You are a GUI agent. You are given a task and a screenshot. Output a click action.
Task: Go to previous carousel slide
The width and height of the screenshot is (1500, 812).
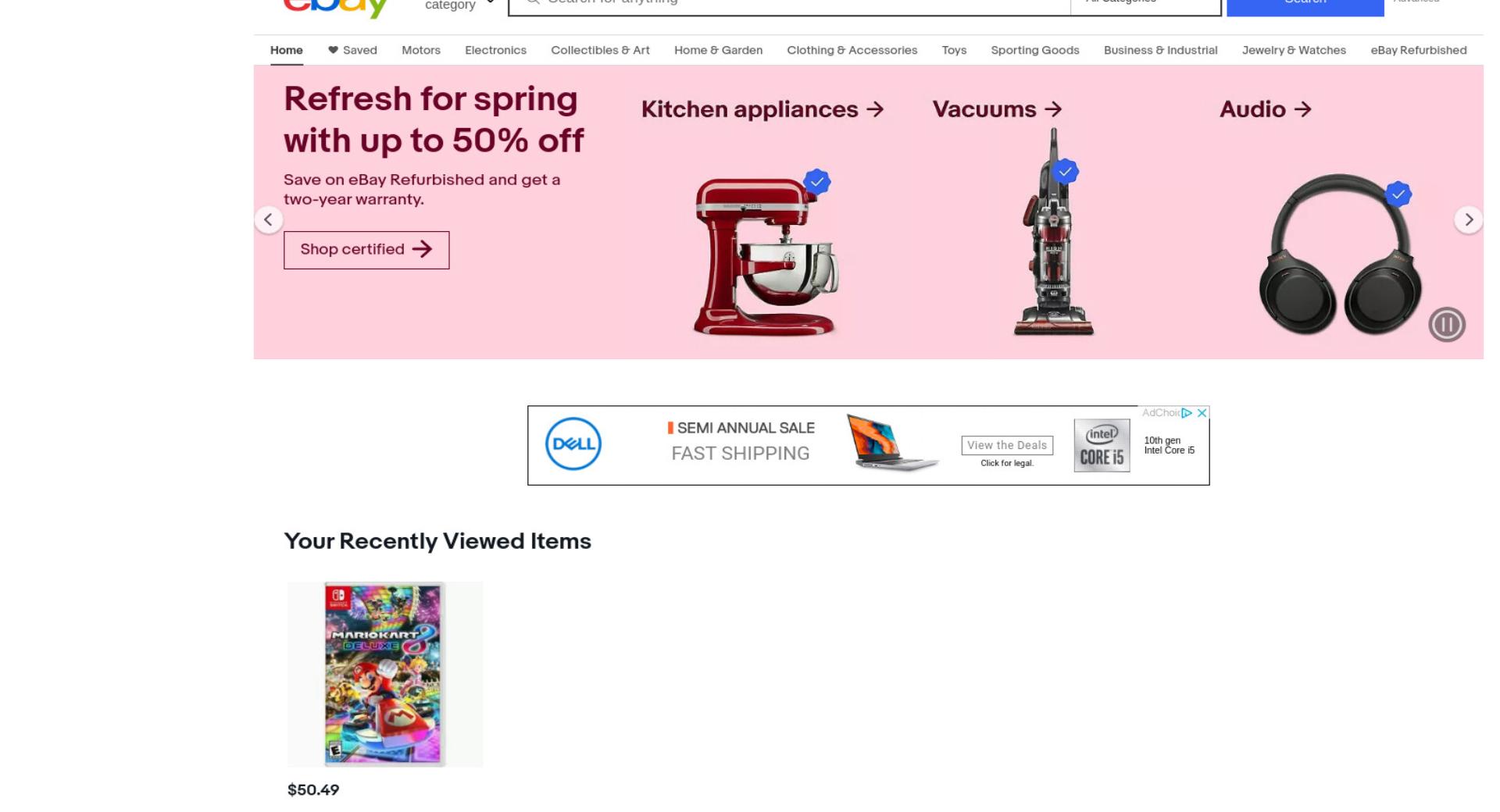[268, 219]
